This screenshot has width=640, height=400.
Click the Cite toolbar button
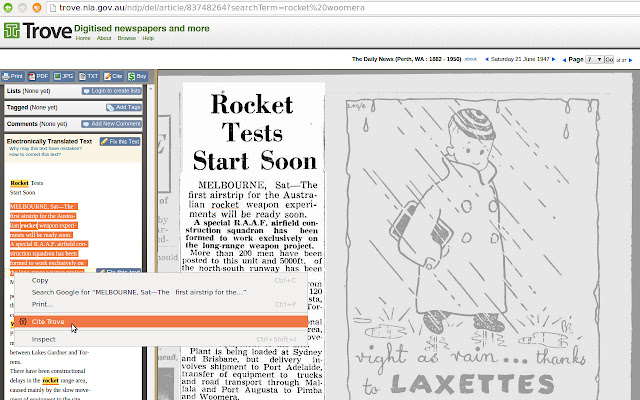[x=116, y=75]
